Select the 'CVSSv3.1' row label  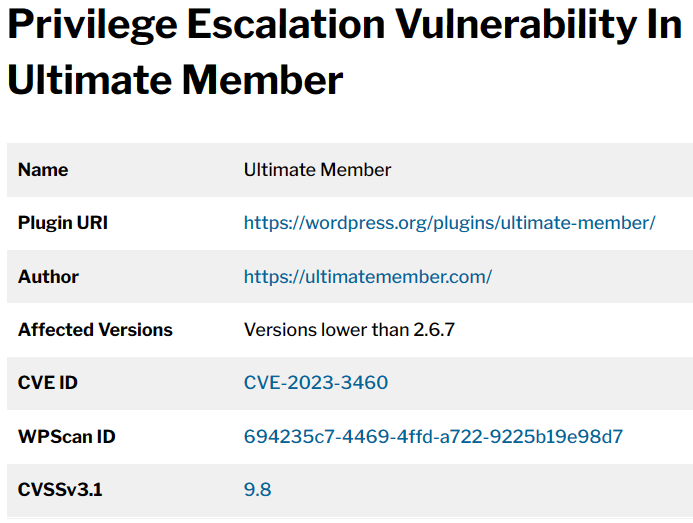tap(60, 489)
